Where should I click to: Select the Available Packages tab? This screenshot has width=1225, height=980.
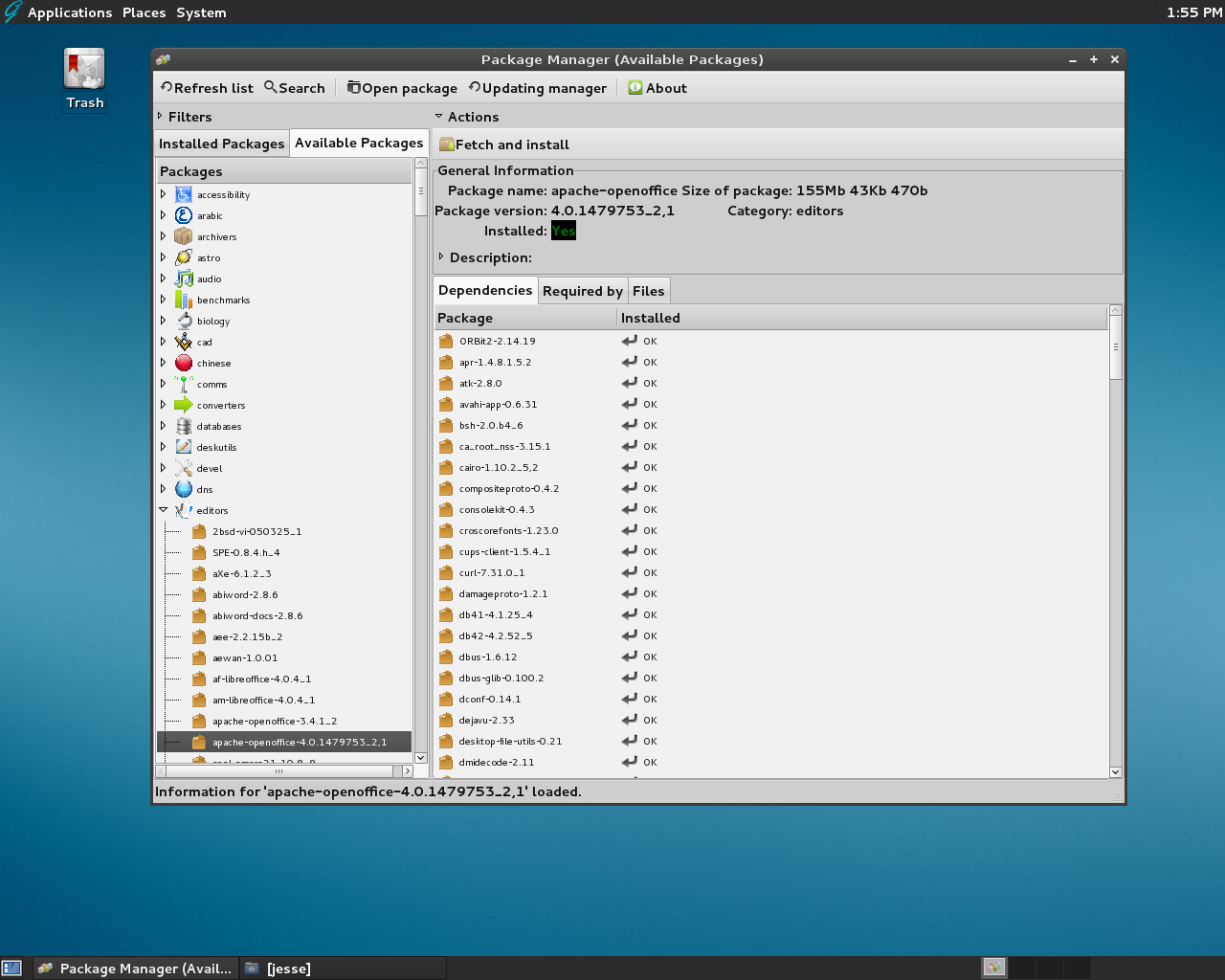[x=359, y=143]
